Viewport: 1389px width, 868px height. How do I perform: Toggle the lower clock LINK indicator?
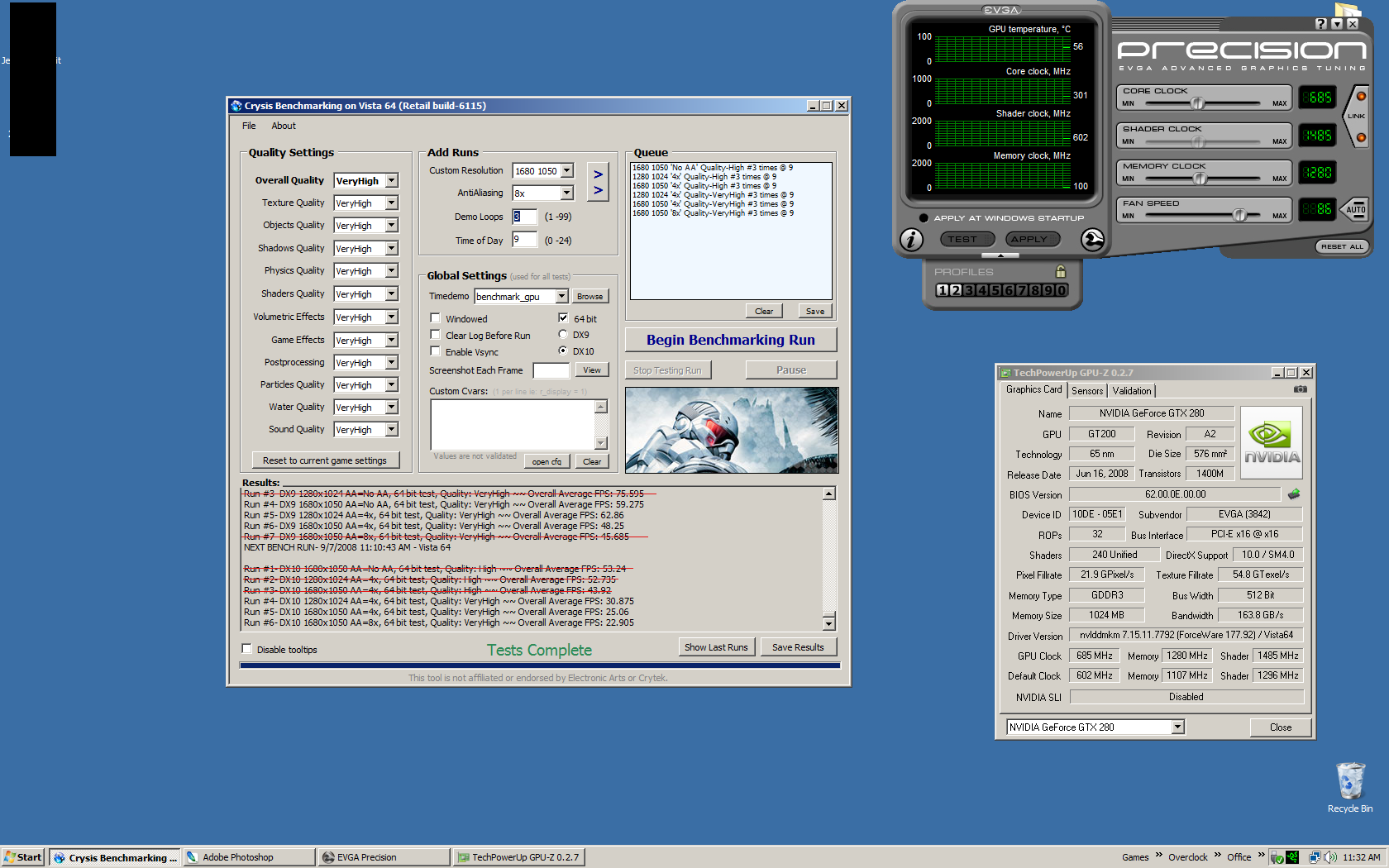(1361, 137)
